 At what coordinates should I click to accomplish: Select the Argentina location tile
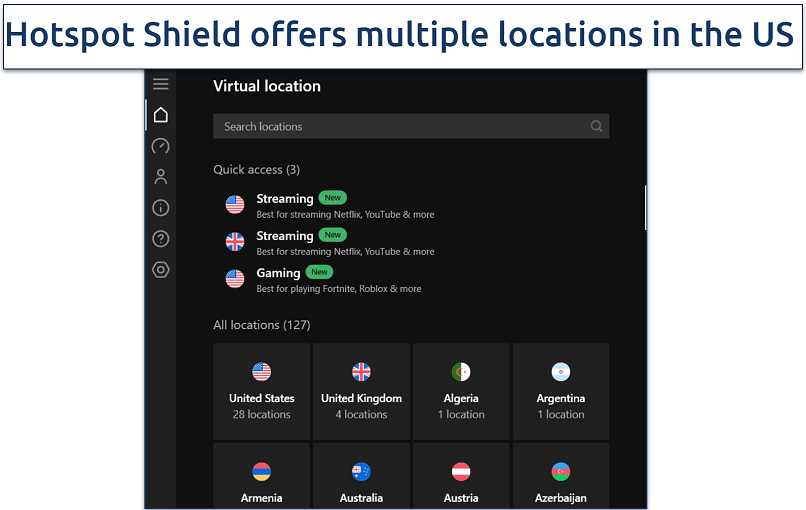point(560,392)
